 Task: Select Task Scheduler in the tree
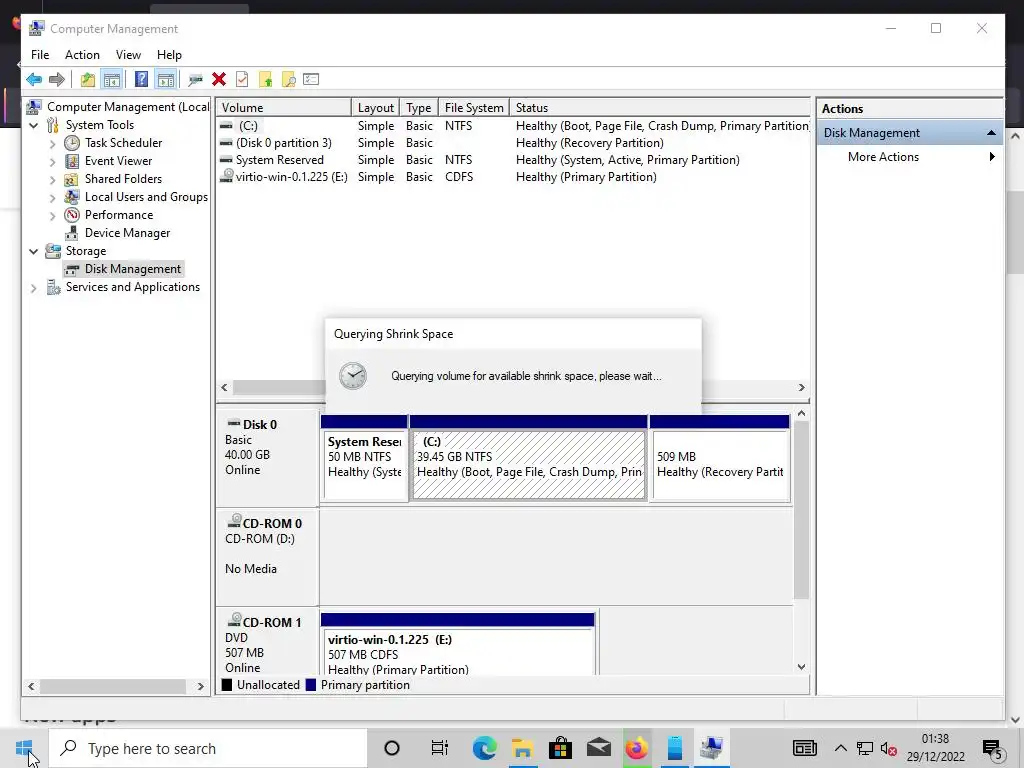pyautogui.click(x=123, y=143)
